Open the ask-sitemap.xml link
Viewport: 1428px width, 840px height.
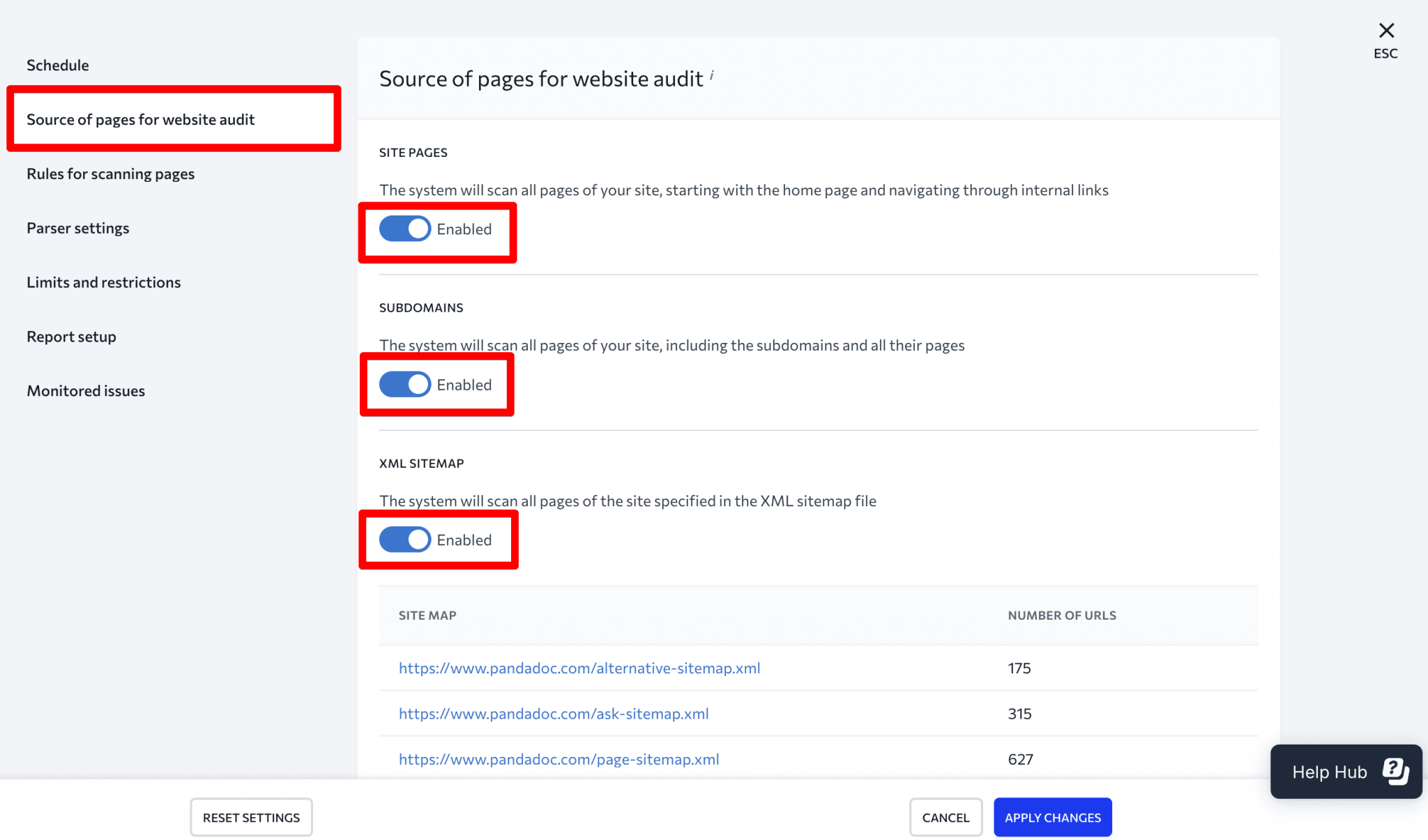point(554,713)
